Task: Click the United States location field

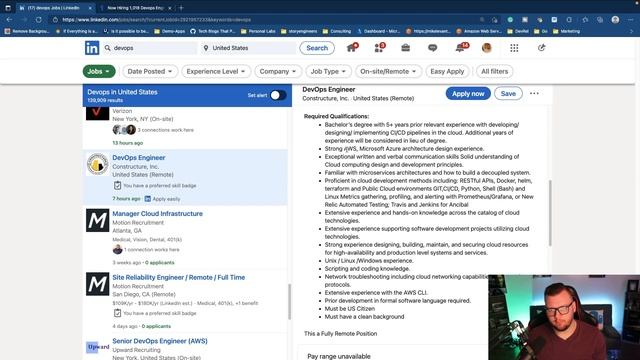Action: click(249, 48)
